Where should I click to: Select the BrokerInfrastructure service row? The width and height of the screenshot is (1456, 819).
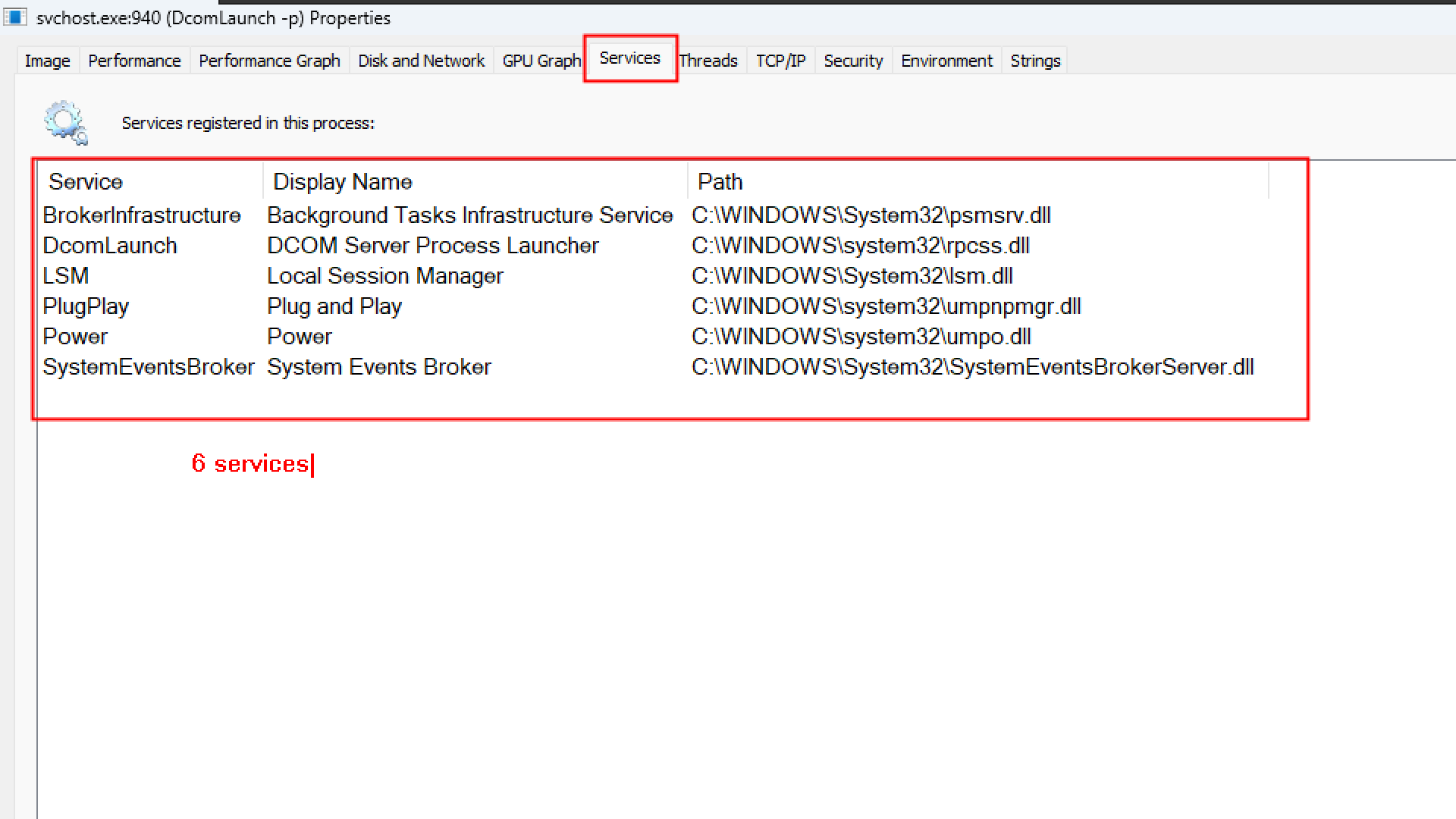(x=142, y=215)
